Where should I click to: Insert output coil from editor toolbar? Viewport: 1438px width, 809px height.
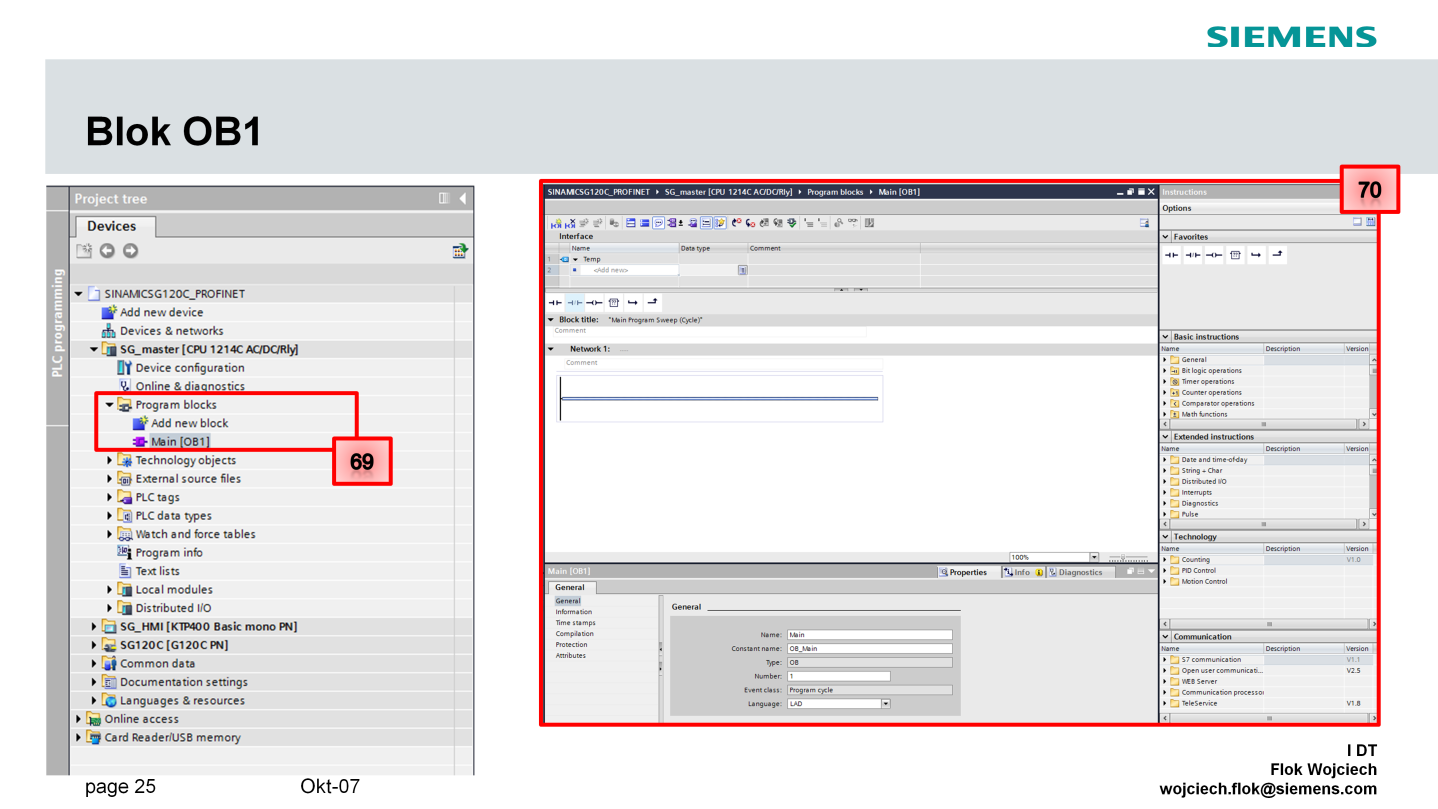(594, 302)
